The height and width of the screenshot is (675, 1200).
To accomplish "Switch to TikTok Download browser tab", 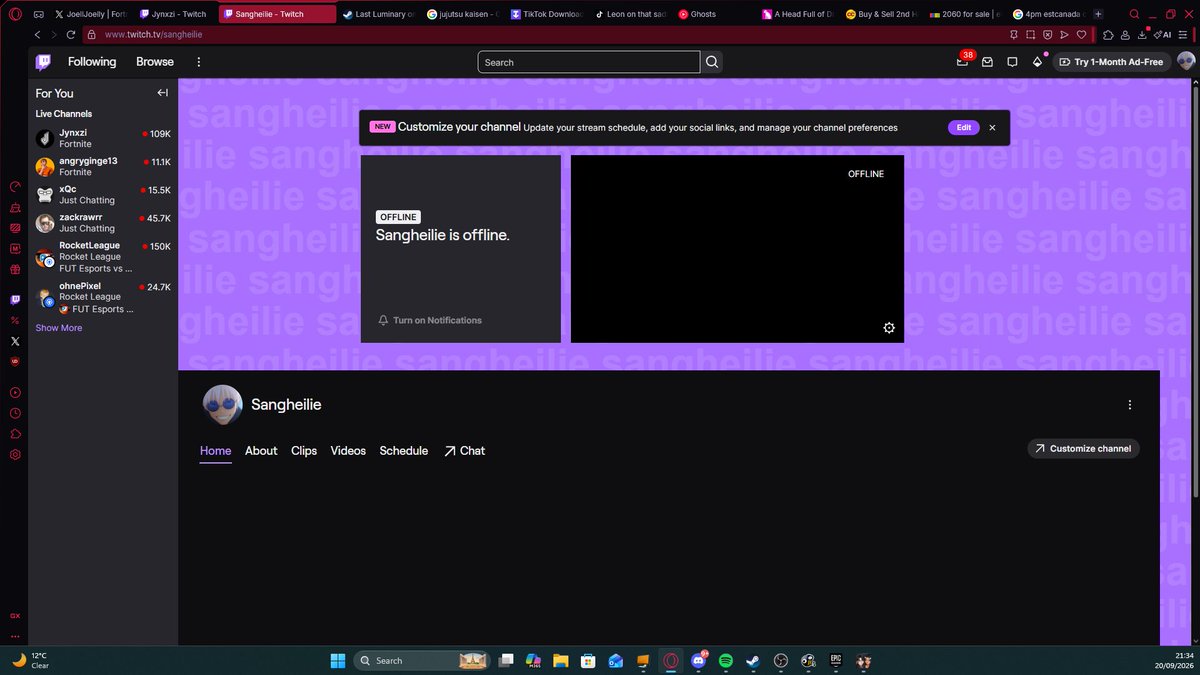I will click(x=546, y=14).
